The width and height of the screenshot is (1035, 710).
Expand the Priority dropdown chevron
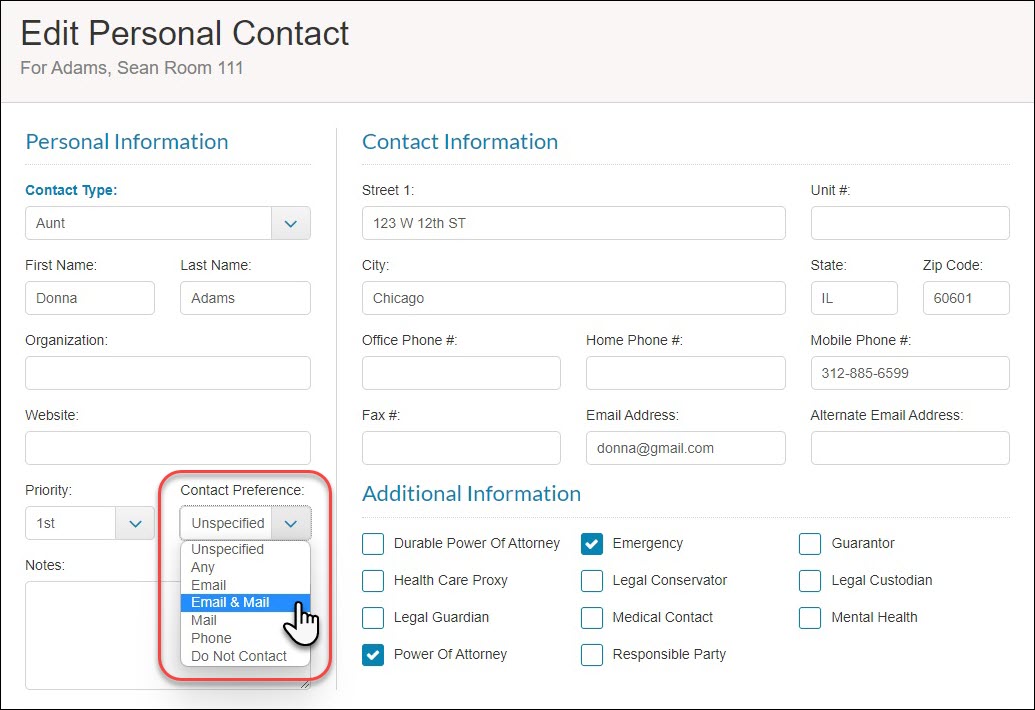pyautogui.click(x=135, y=523)
